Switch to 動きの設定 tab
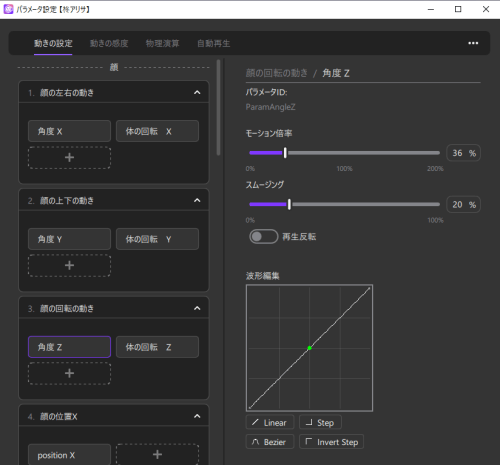This screenshot has width=500, height=465. pos(53,43)
